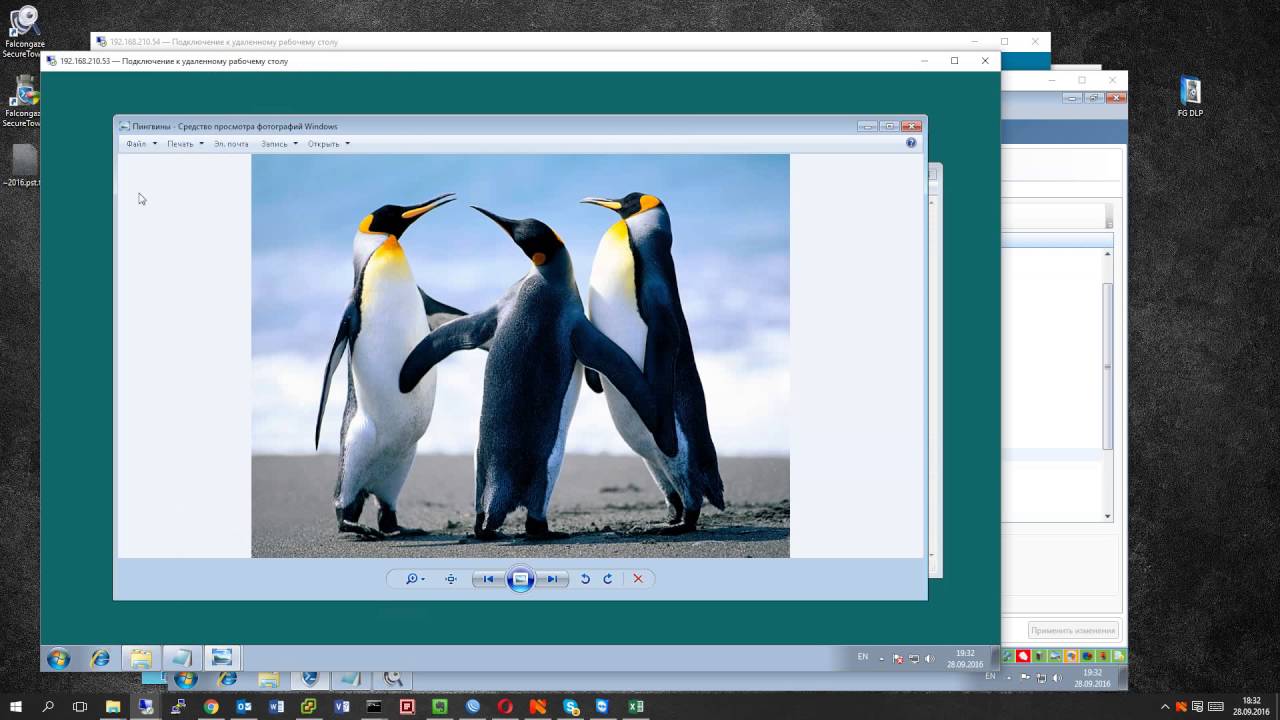The height and width of the screenshot is (720, 1280).
Task: Open File Explorer on the Windows 10 taskbar
Action: (x=113, y=707)
